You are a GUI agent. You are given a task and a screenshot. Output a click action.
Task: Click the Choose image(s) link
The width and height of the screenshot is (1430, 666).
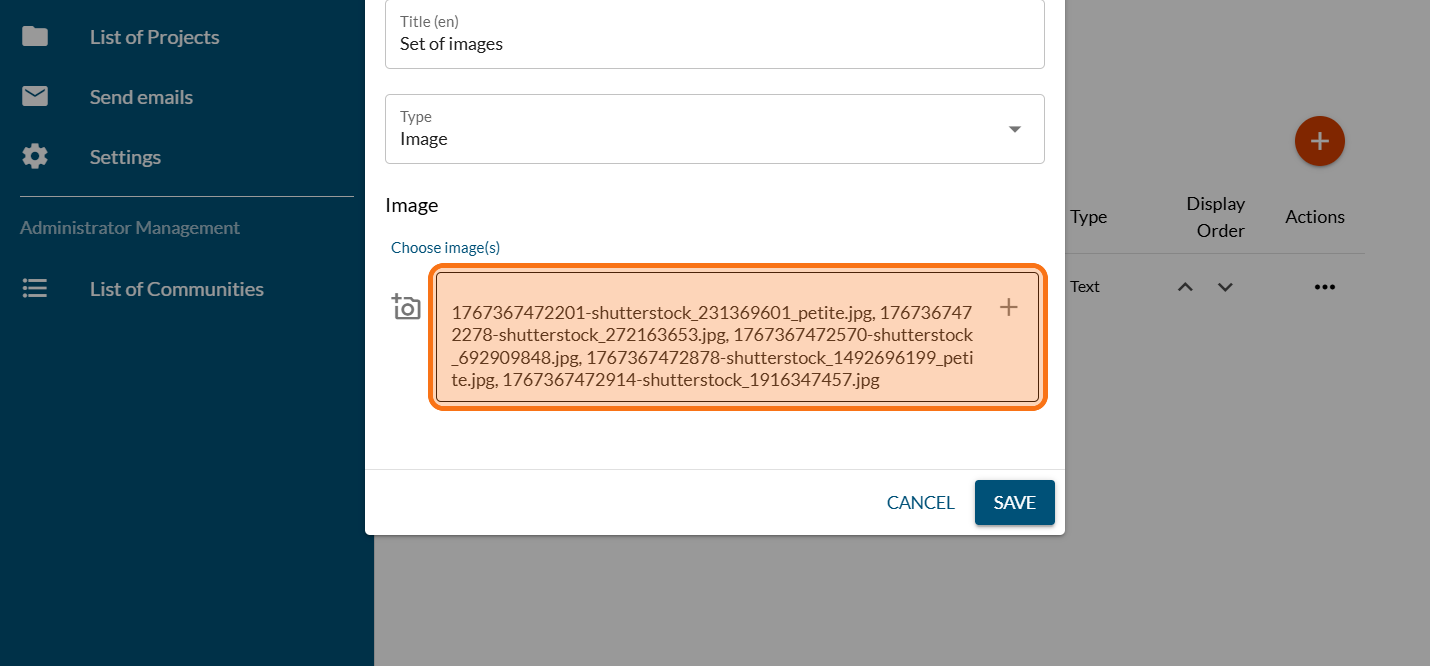445,247
